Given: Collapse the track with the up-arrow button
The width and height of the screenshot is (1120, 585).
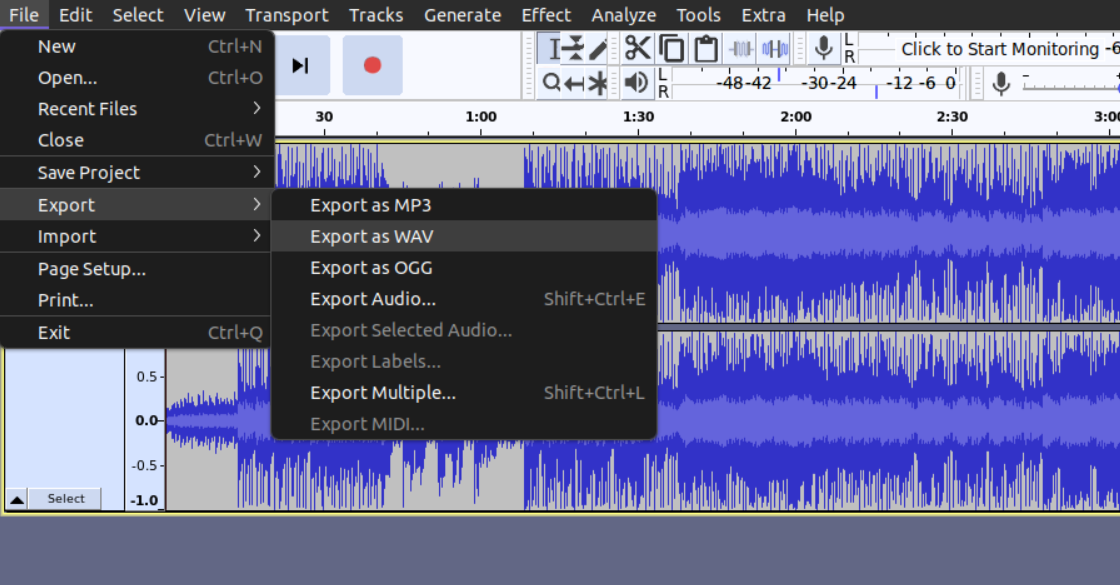Looking at the screenshot, I should point(17,499).
